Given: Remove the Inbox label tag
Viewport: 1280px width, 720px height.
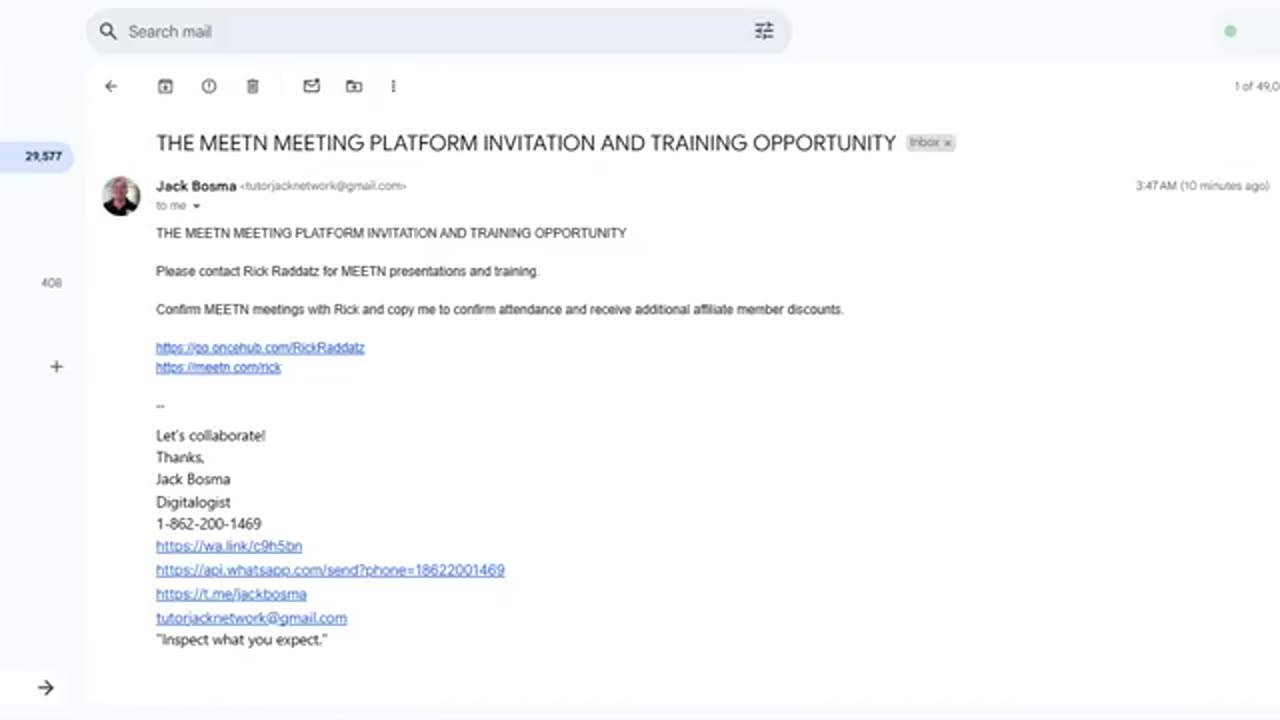Looking at the screenshot, I should [x=947, y=143].
